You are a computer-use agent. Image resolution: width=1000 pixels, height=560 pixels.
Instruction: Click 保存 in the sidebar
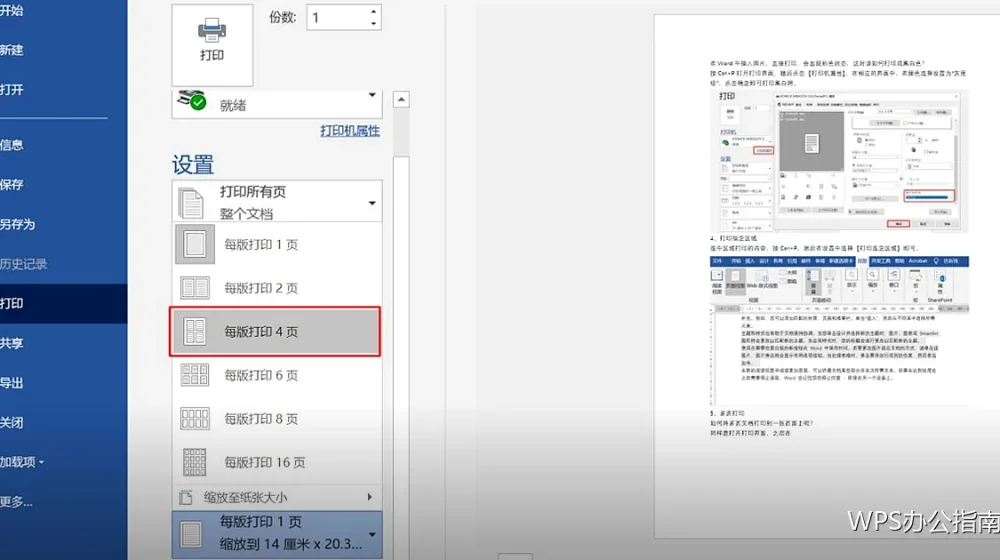pyautogui.click(x=11, y=184)
